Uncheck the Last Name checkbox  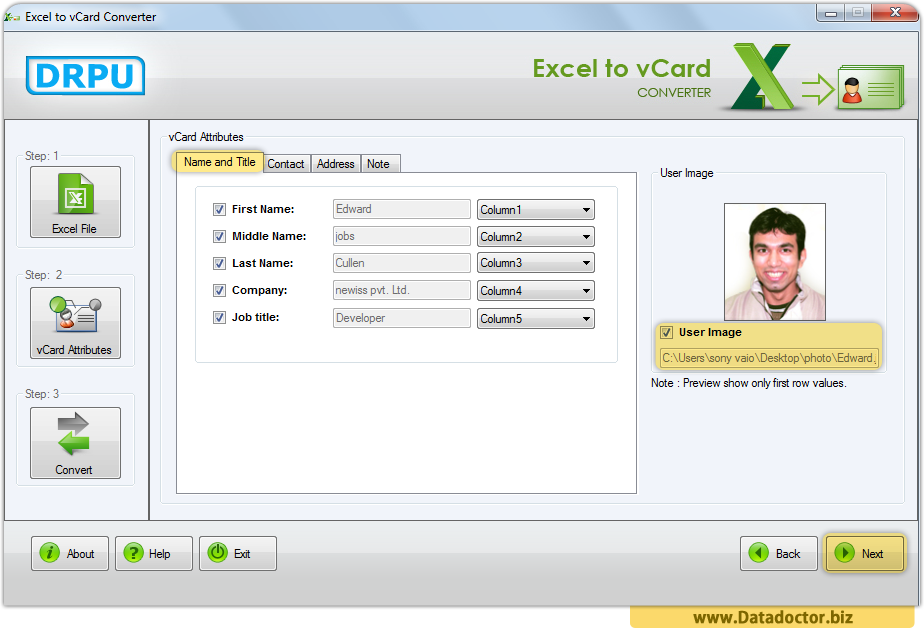point(219,263)
